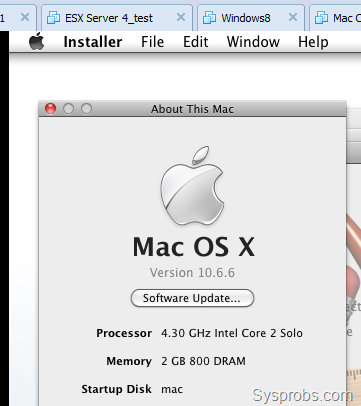Screen dimensions: 361x406
Task: Switch to the ESX Server 4_test tab
Action: [x=117, y=18]
